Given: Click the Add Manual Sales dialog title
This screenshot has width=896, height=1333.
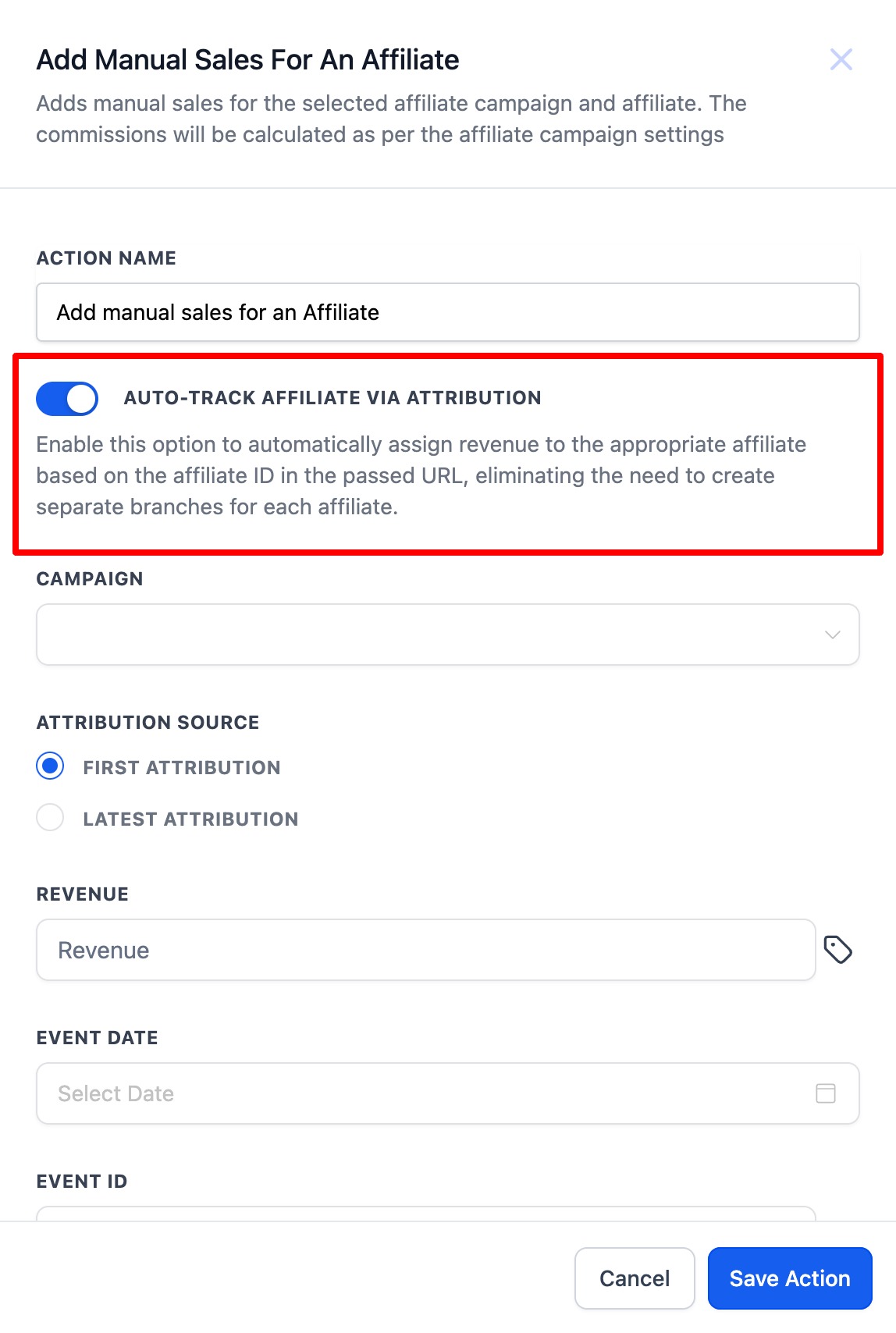Looking at the screenshot, I should [248, 60].
